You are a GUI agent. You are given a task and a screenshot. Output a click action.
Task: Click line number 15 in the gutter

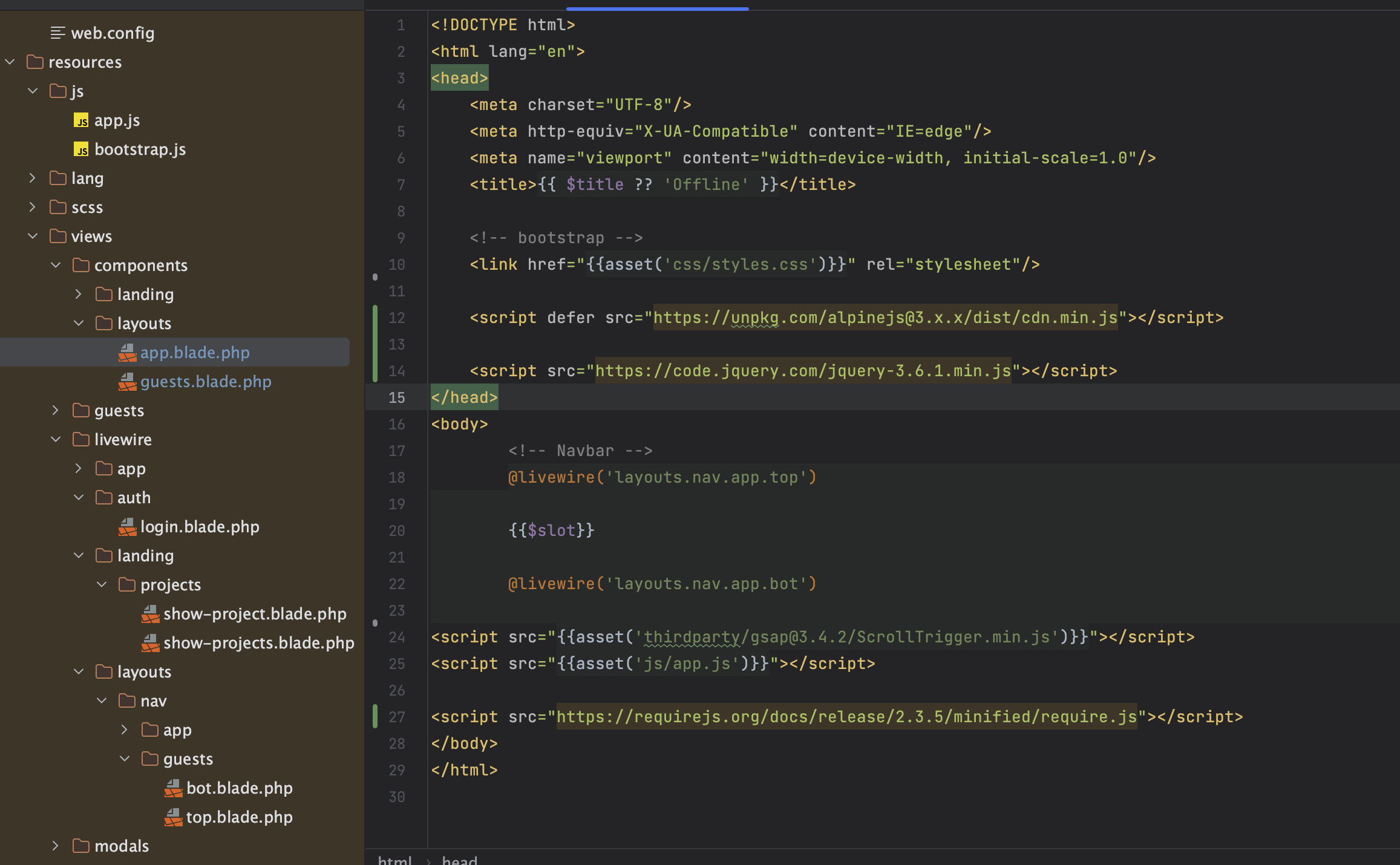396,397
